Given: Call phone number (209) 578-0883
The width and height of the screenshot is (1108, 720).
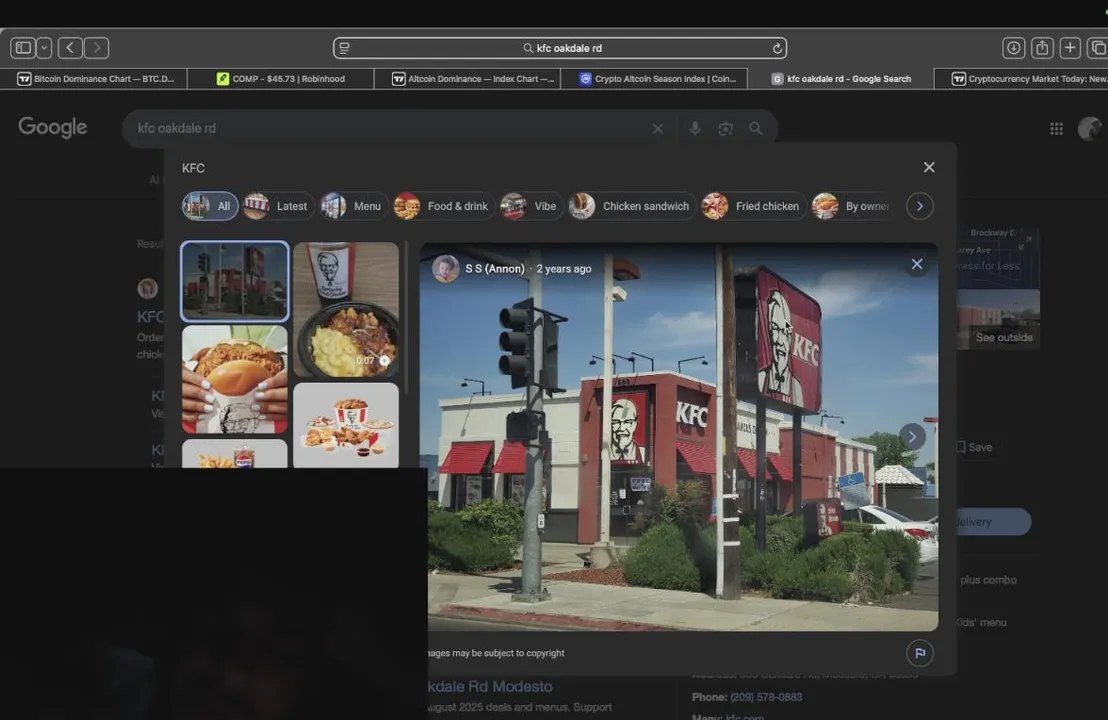Looking at the screenshot, I should 765,697.
